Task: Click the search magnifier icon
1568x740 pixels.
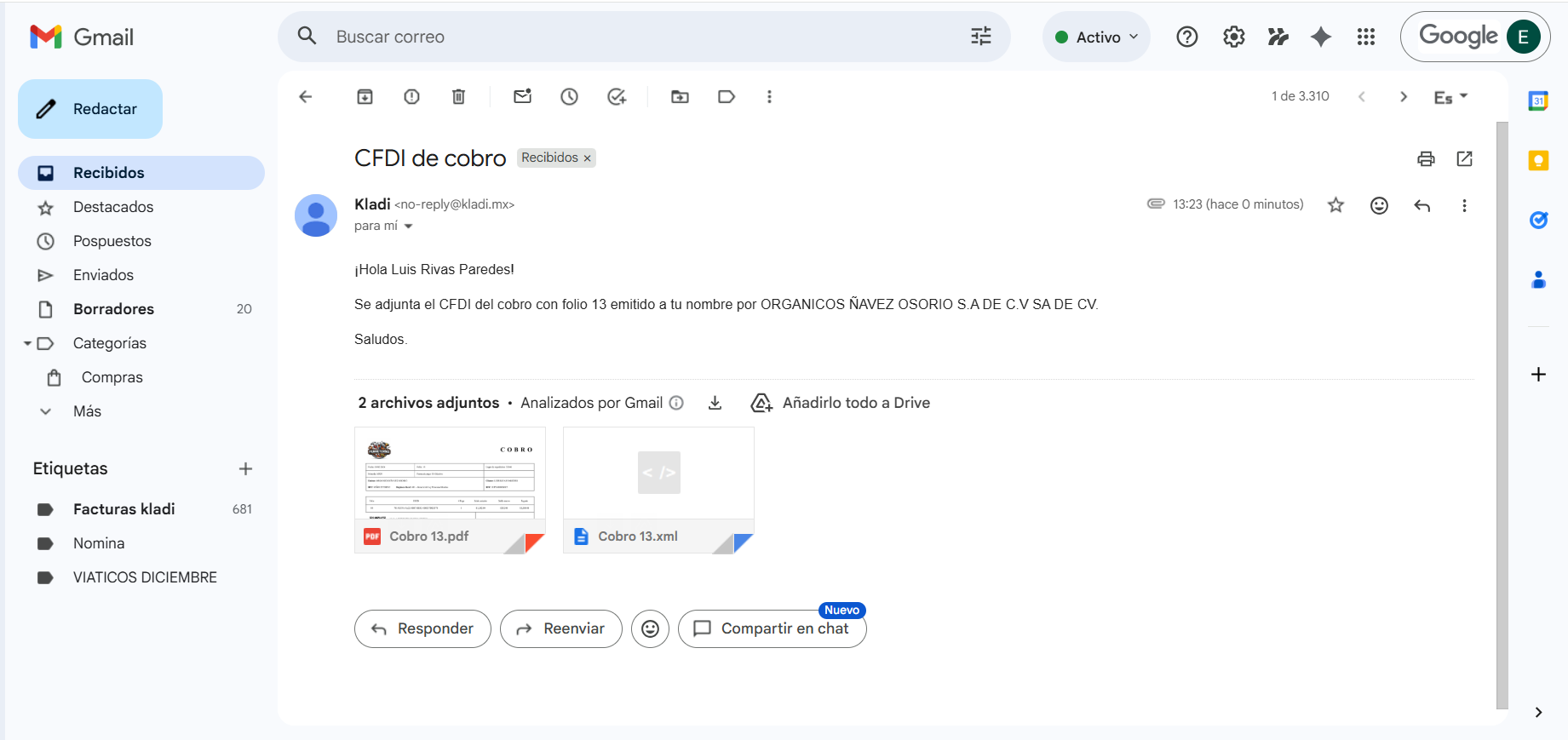Action: [x=307, y=36]
